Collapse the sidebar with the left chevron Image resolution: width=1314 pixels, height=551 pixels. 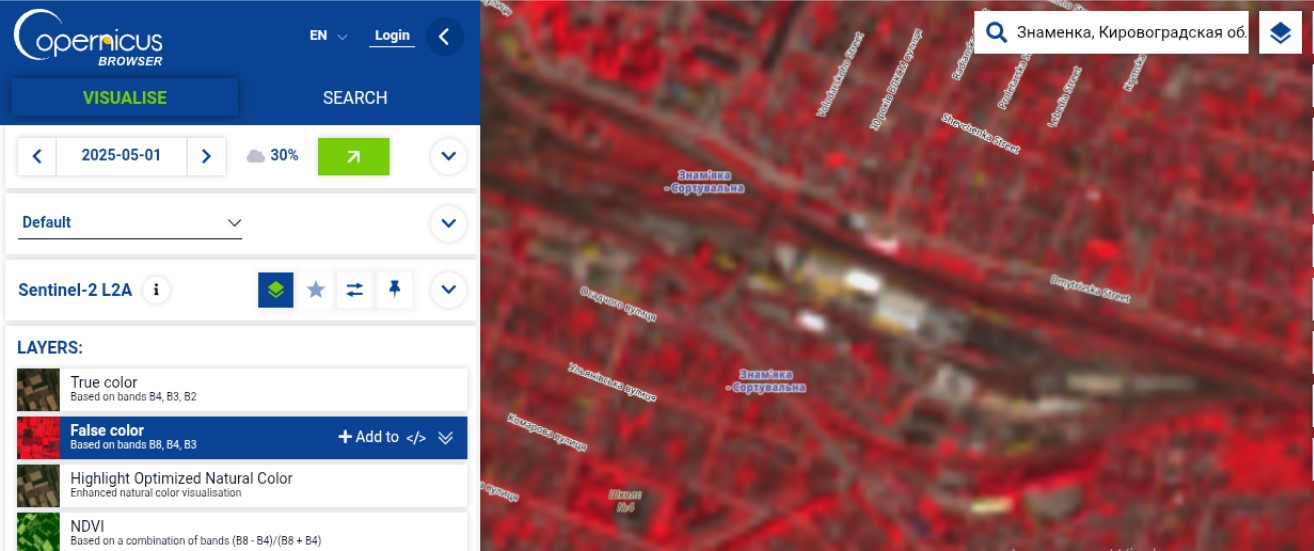tap(444, 37)
